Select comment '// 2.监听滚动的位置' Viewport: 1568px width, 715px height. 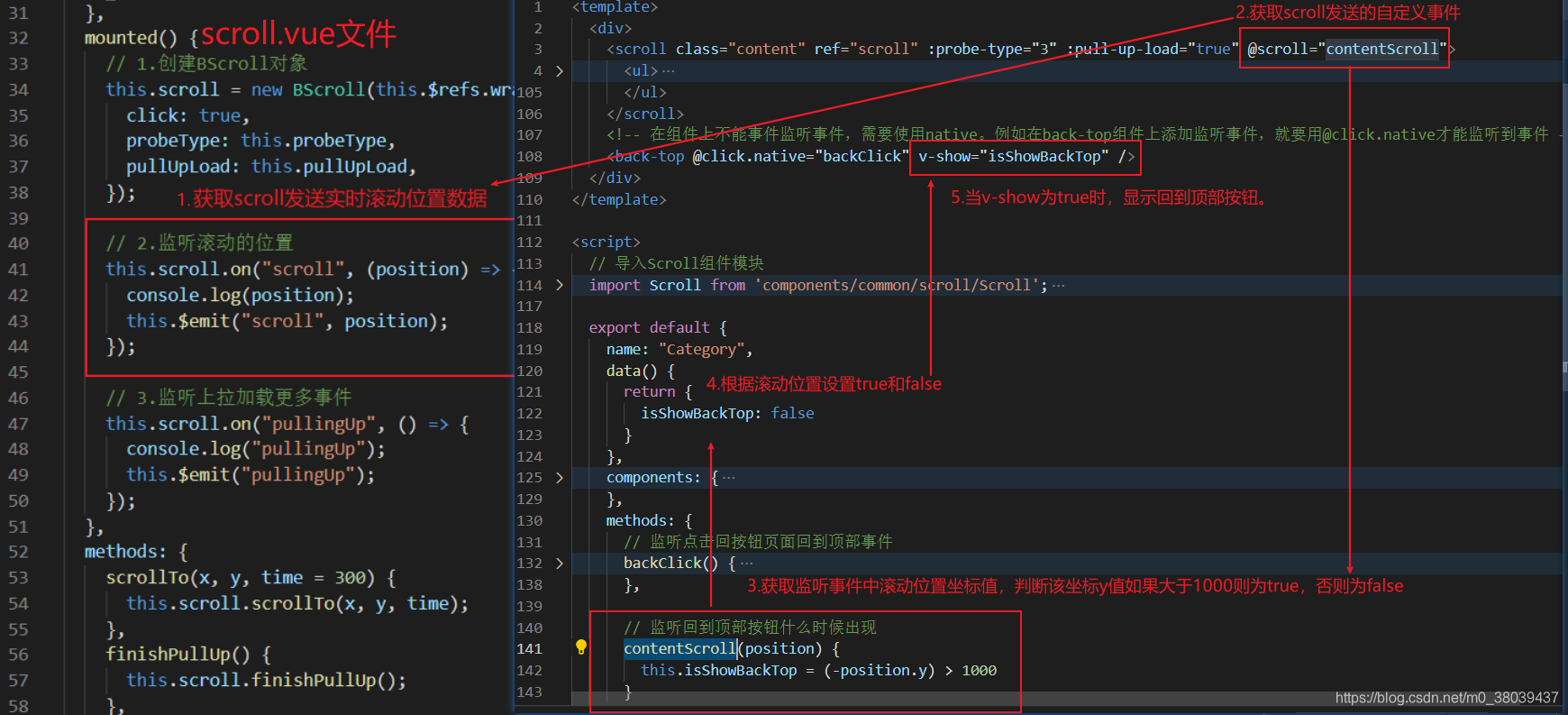(199, 243)
